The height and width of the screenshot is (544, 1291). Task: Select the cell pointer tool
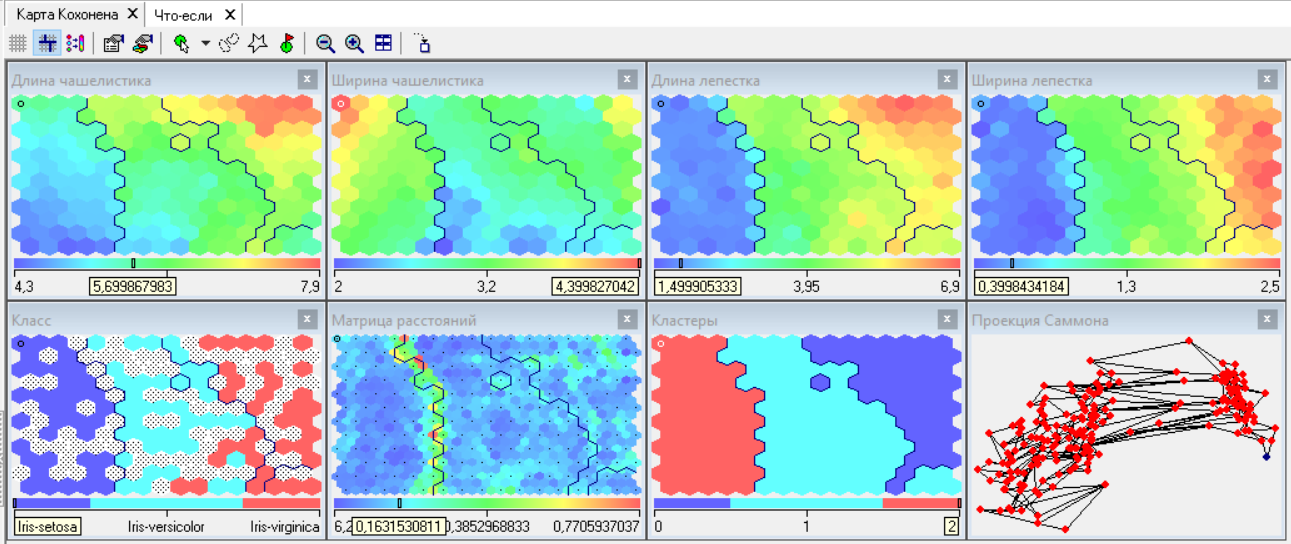[181, 43]
